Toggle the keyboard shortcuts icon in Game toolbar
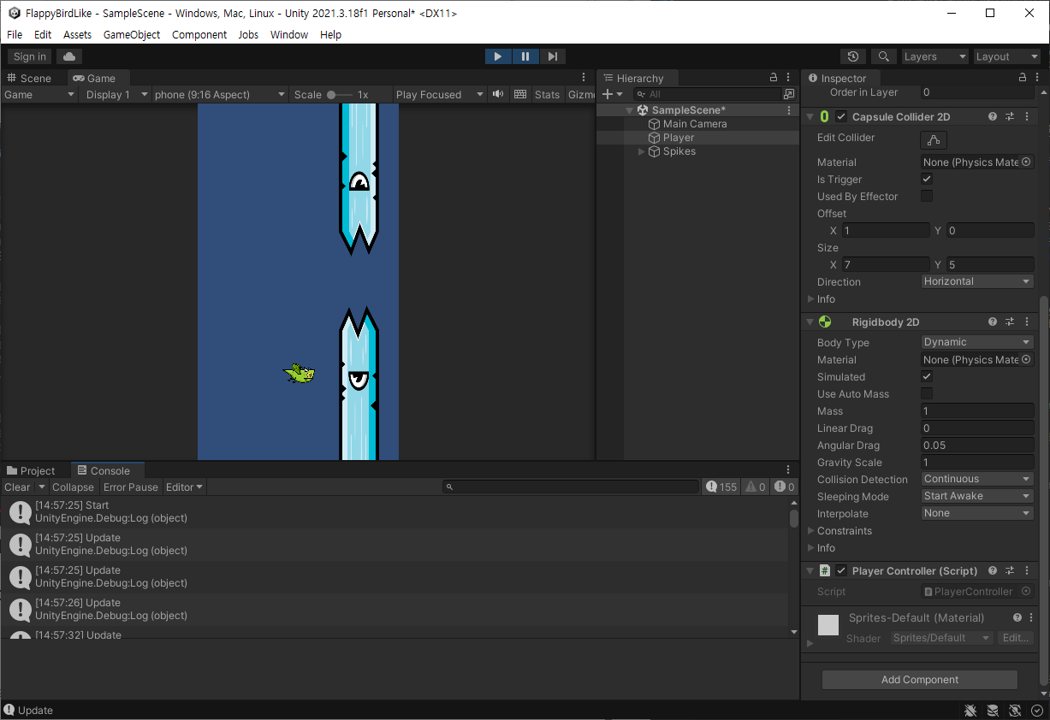This screenshot has width=1050, height=720. 520,94
